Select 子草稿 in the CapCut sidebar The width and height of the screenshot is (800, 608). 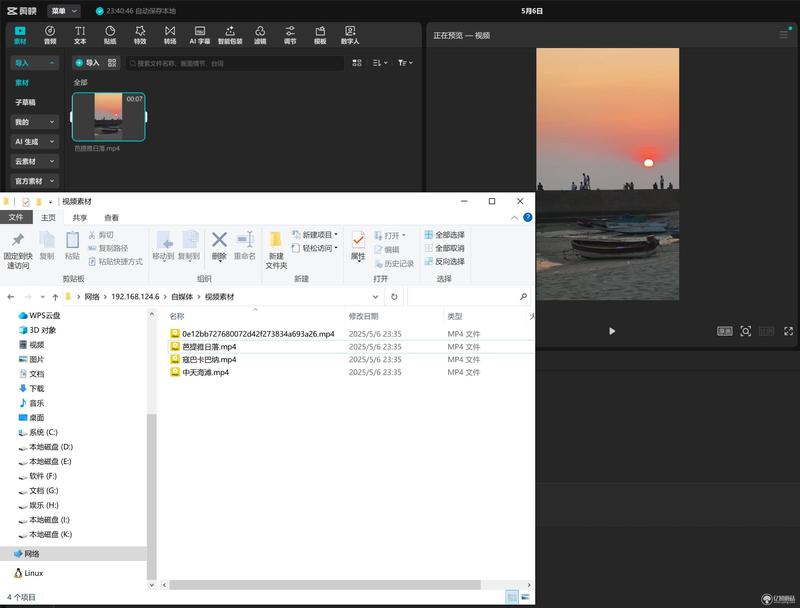tap(25, 102)
